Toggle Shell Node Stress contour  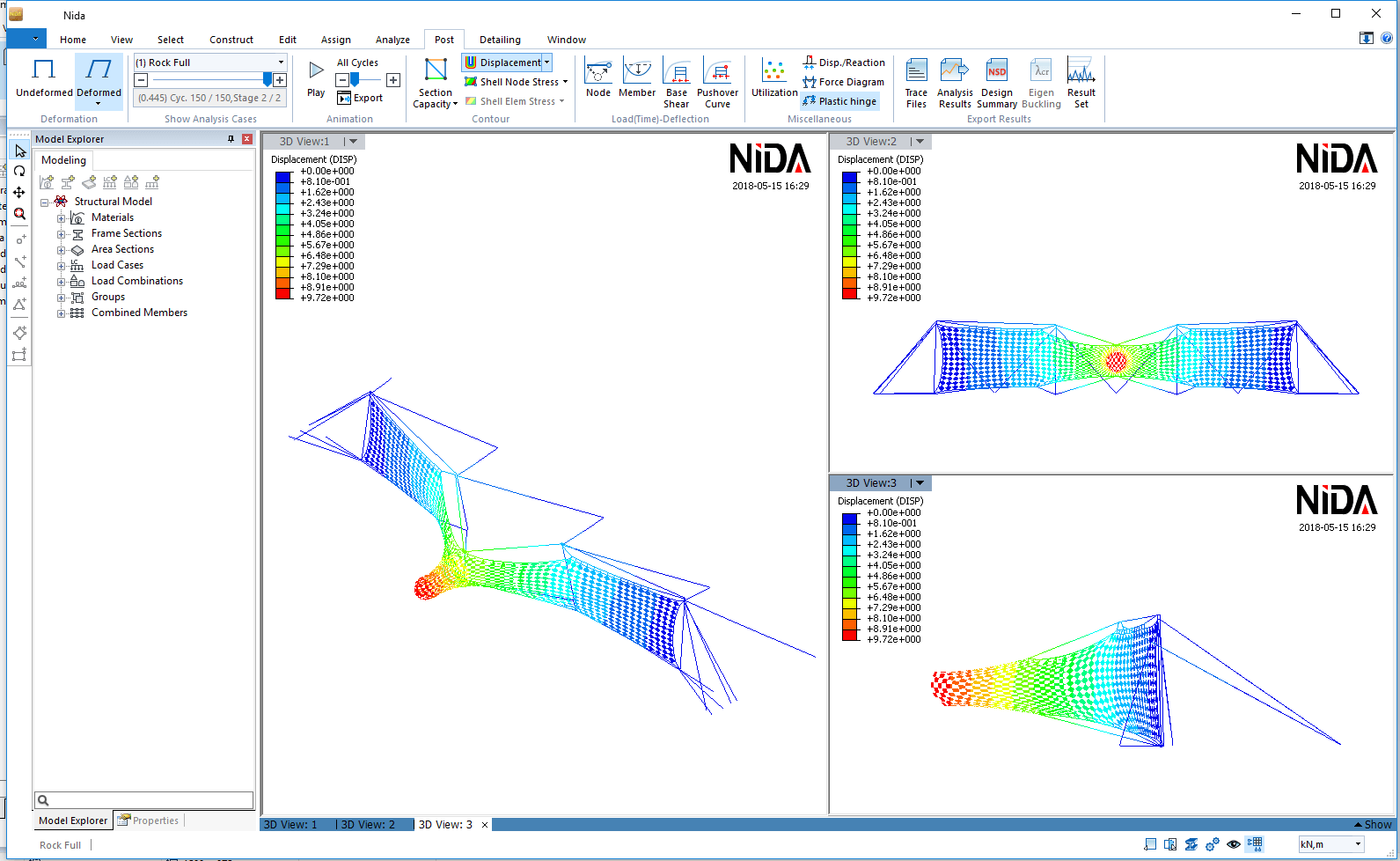[511, 82]
